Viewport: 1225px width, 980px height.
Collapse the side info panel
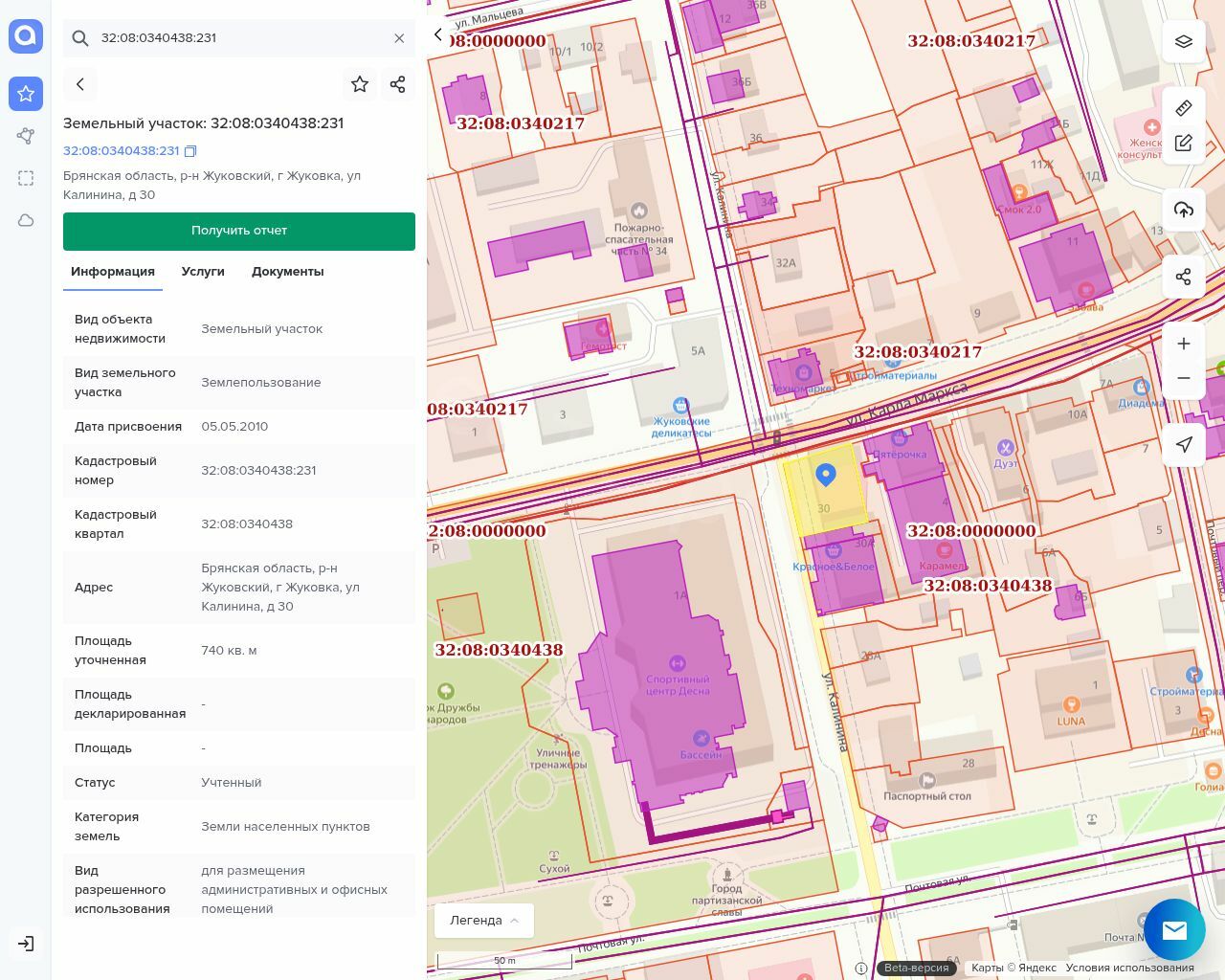438,34
